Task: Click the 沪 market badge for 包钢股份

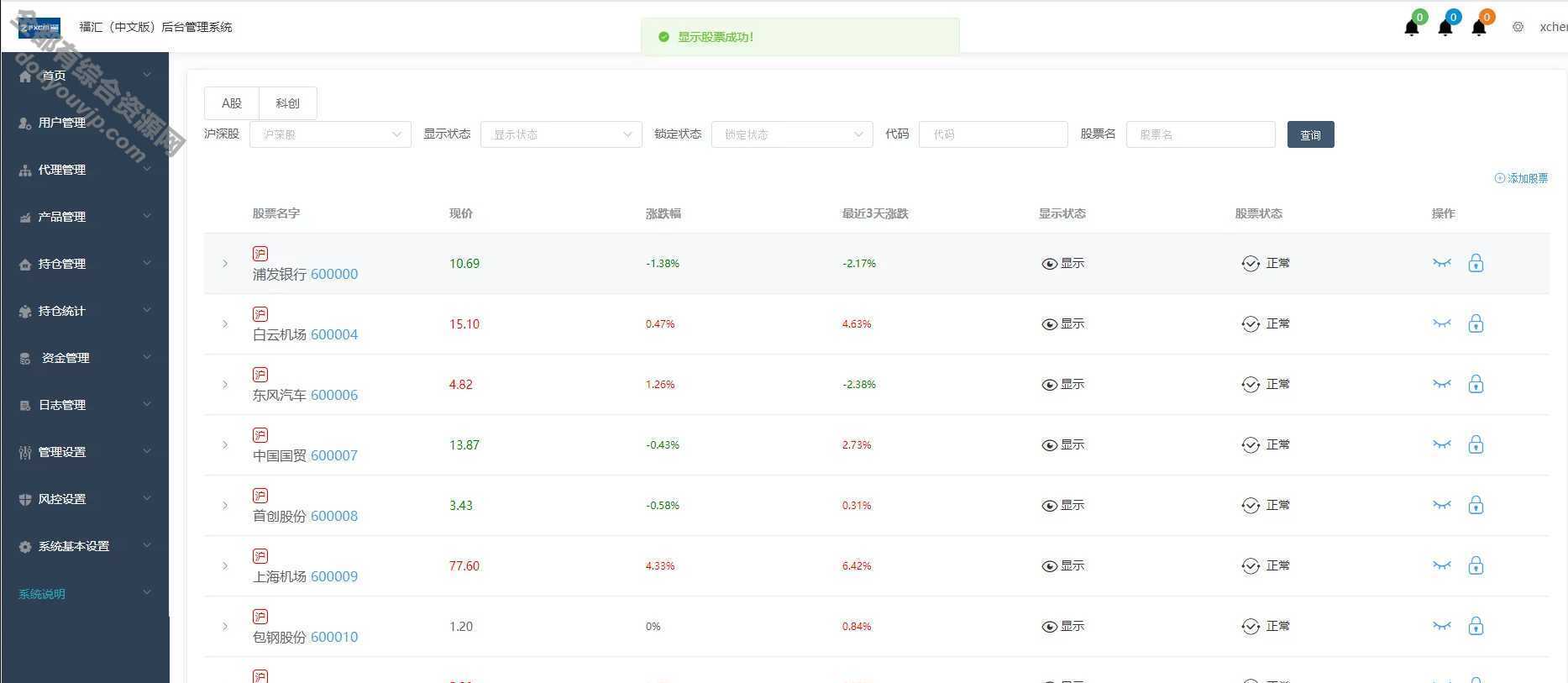Action: click(260, 617)
